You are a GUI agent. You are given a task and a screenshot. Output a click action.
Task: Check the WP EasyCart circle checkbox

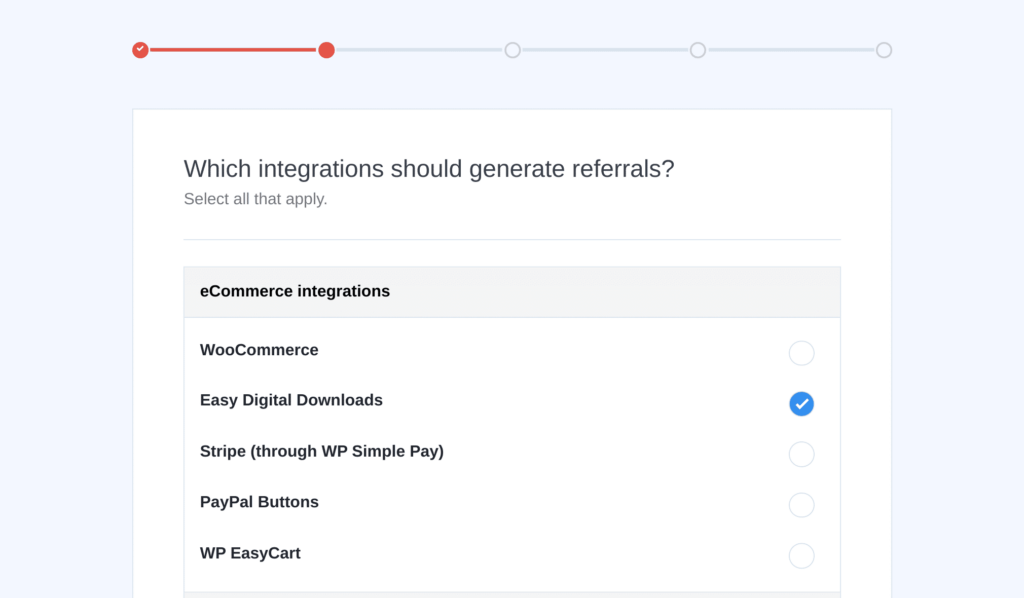[801, 556]
